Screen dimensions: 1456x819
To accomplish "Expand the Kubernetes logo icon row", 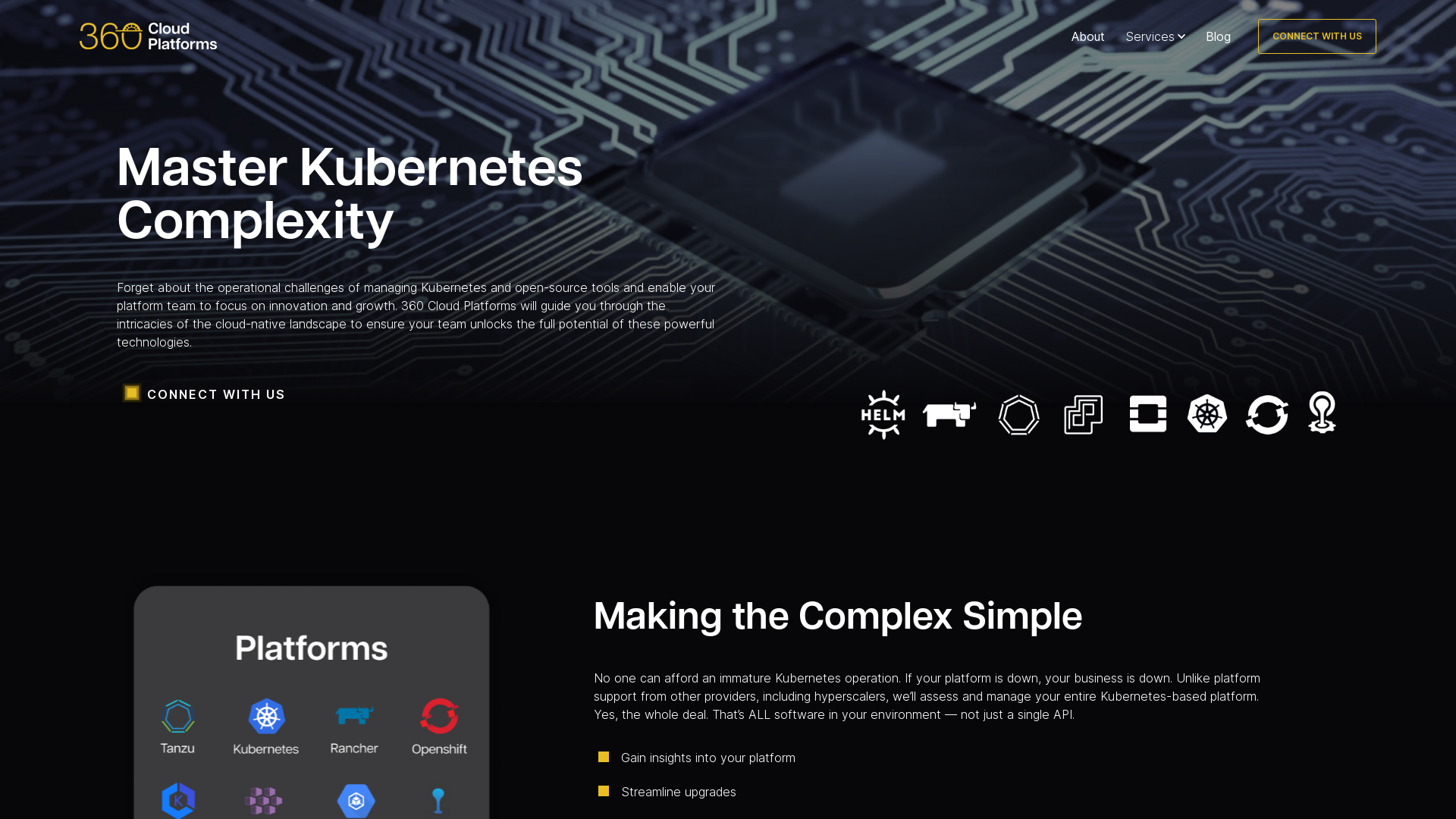I will tap(1207, 414).
